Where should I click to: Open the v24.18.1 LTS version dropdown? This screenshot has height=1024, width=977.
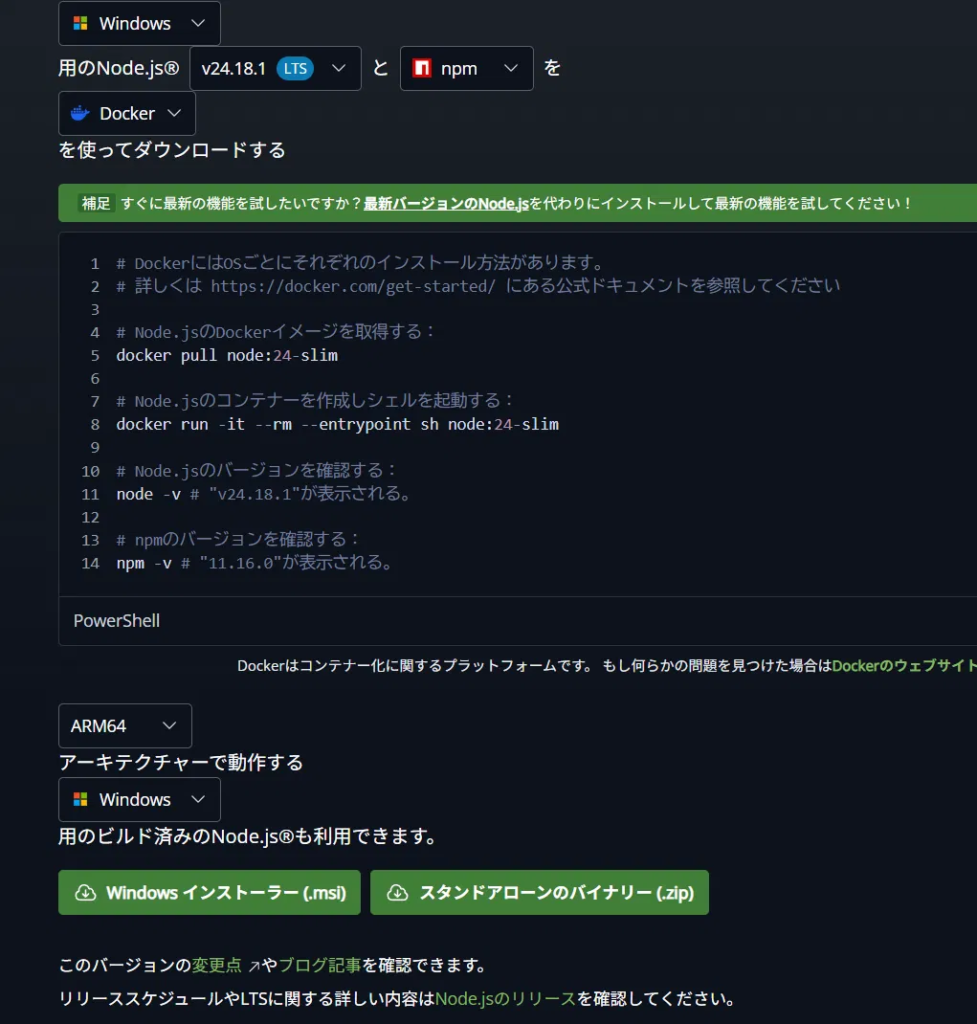click(275, 69)
